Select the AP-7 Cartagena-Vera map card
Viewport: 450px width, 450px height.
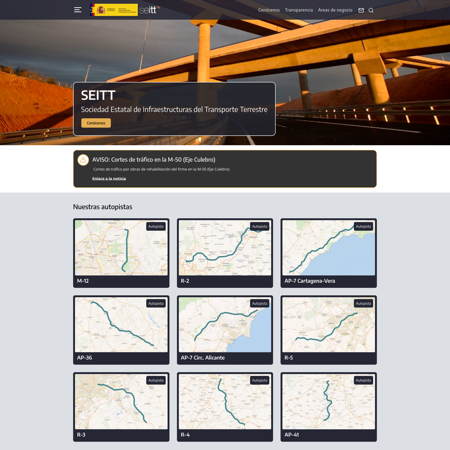[329, 253]
